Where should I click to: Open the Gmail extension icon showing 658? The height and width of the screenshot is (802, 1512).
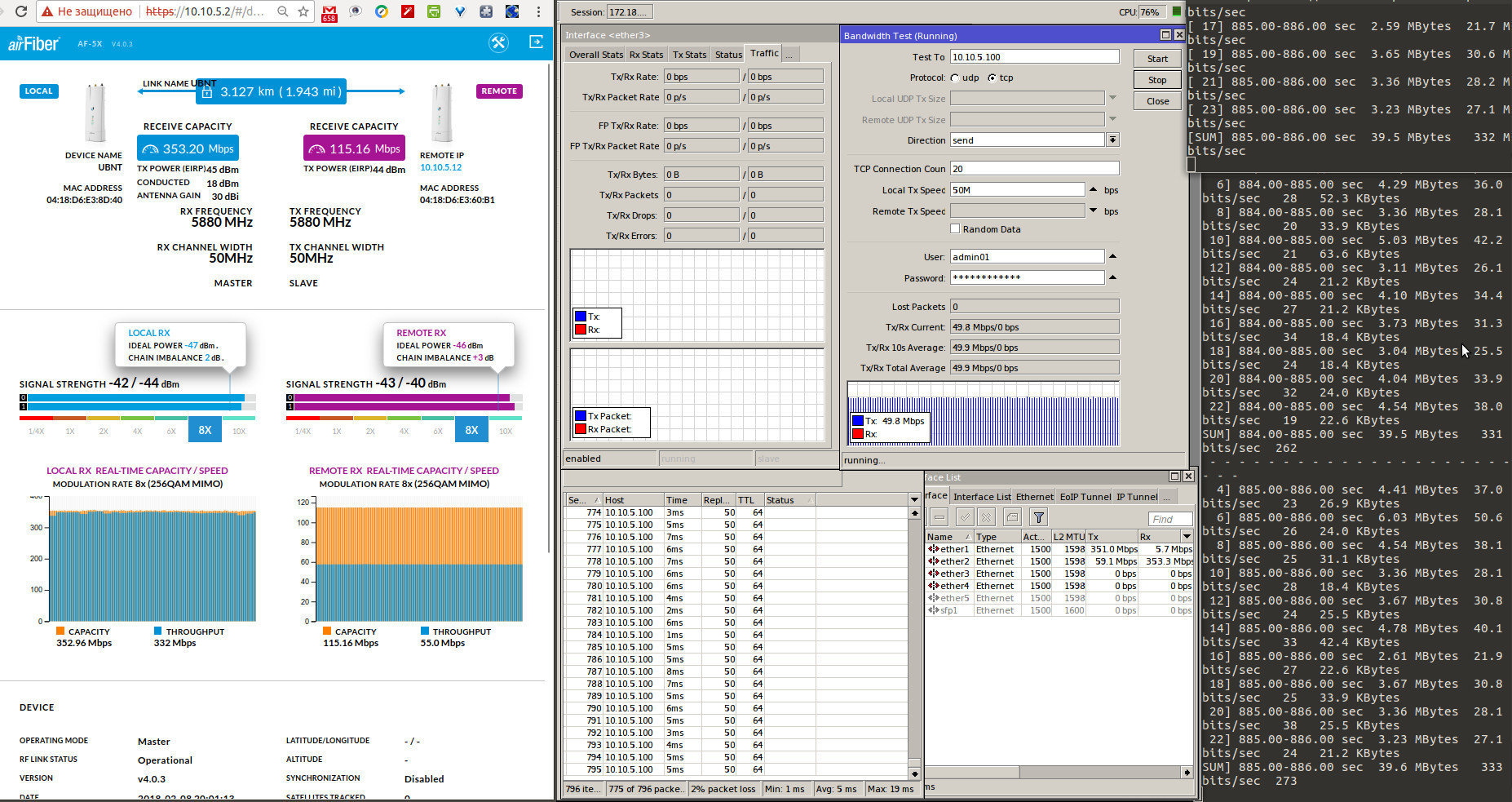point(329,12)
